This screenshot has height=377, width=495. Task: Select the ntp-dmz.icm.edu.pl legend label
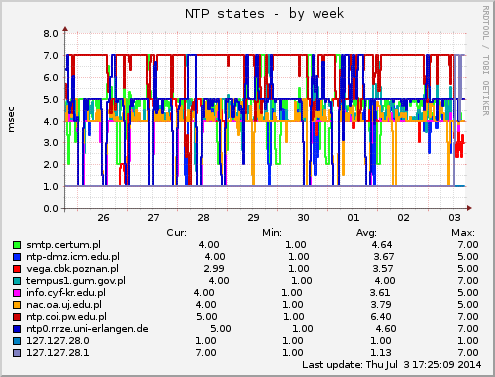click(73, 257)
